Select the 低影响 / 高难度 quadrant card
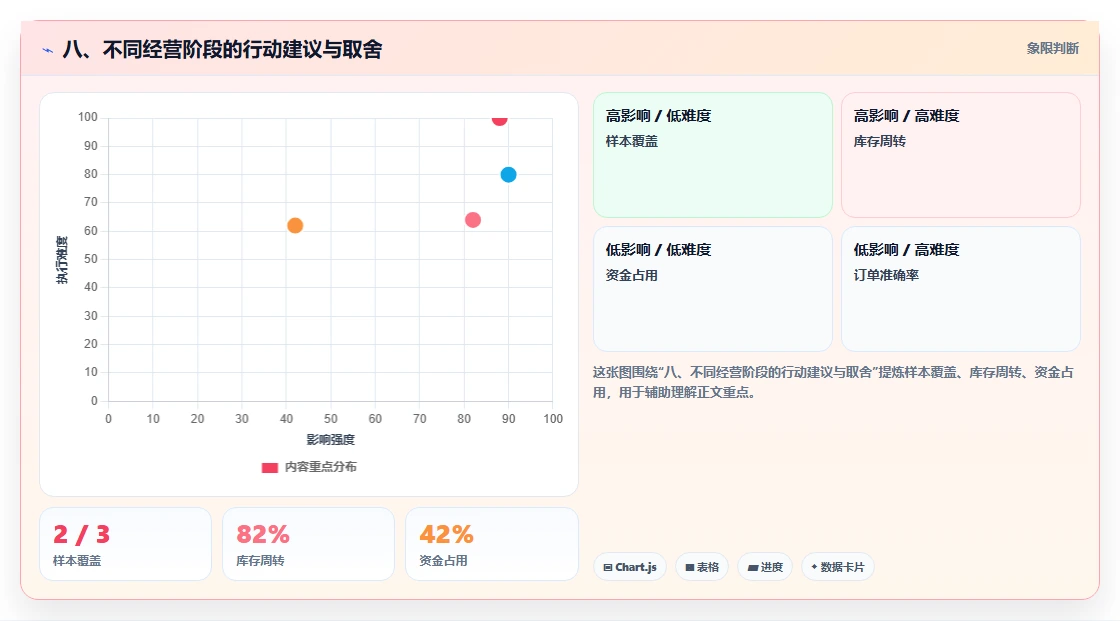The width and height of the screenshot is (1120, 621). [961, 289]
